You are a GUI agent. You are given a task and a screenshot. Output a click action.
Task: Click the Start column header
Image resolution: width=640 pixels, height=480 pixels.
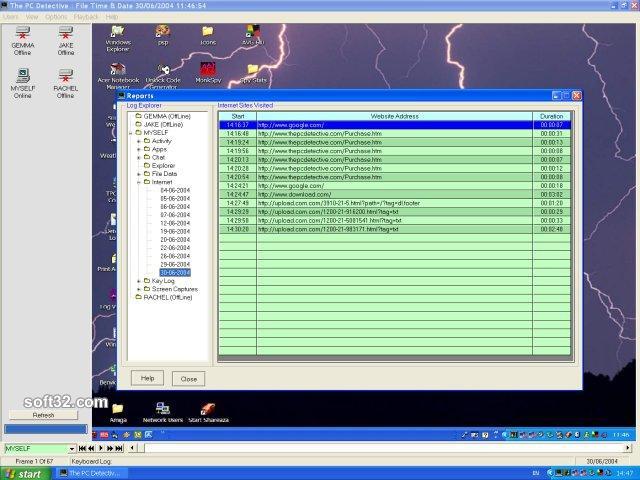238,116
